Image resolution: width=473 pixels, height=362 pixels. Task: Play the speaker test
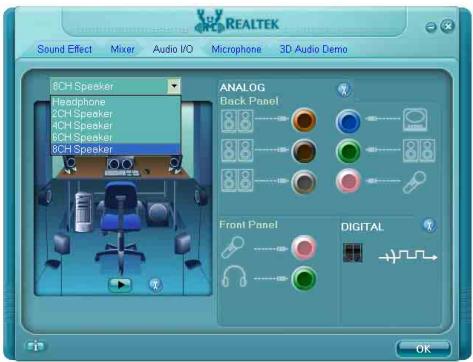tap(120, 285)
